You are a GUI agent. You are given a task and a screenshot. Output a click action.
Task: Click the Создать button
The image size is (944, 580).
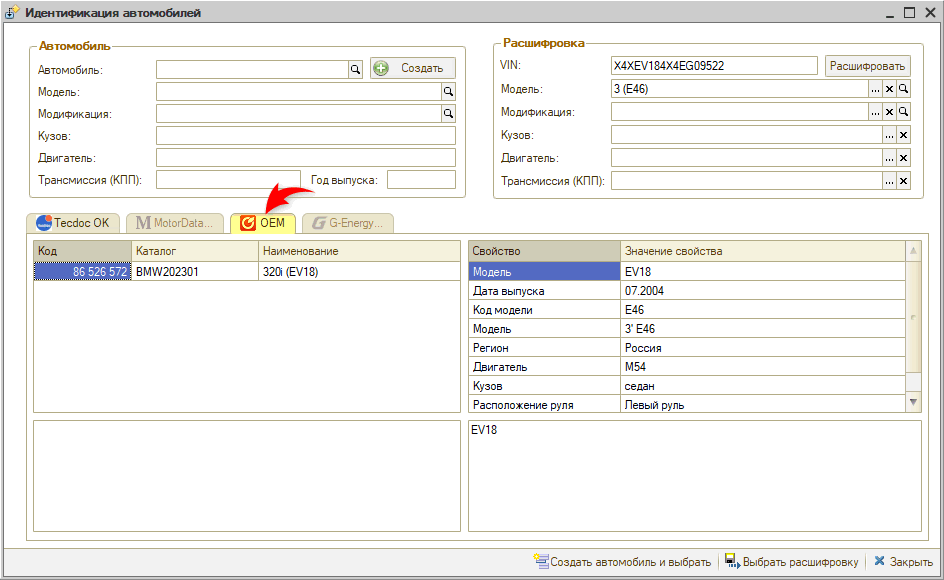tap(413, 68)
